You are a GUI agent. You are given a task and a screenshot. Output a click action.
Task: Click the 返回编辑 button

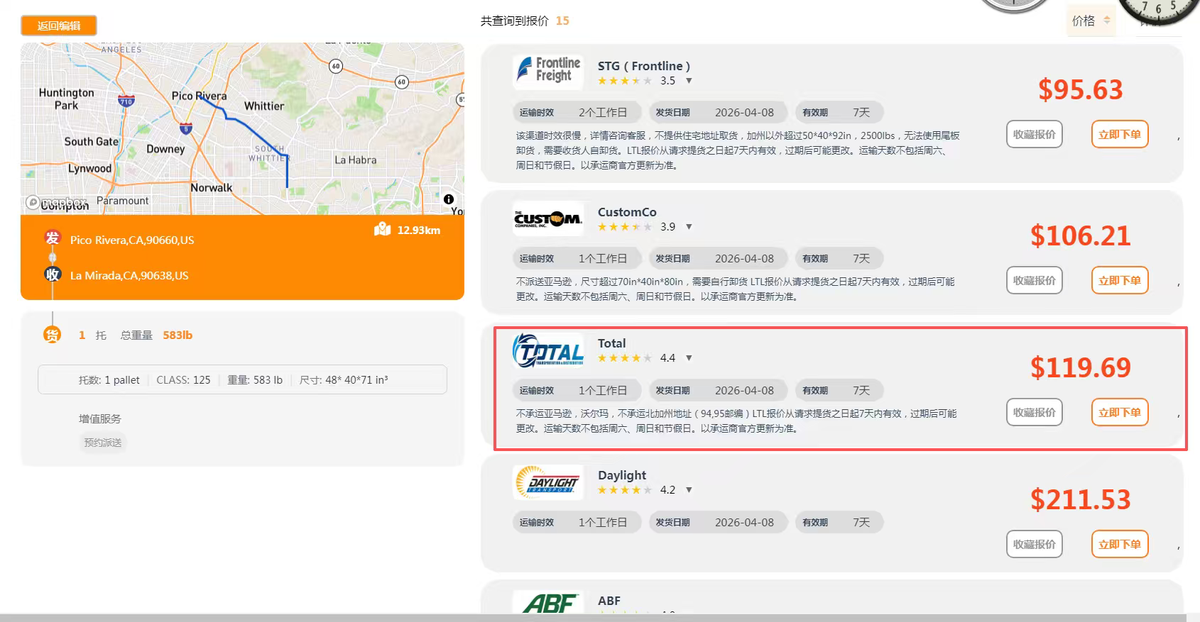[59, 26]
